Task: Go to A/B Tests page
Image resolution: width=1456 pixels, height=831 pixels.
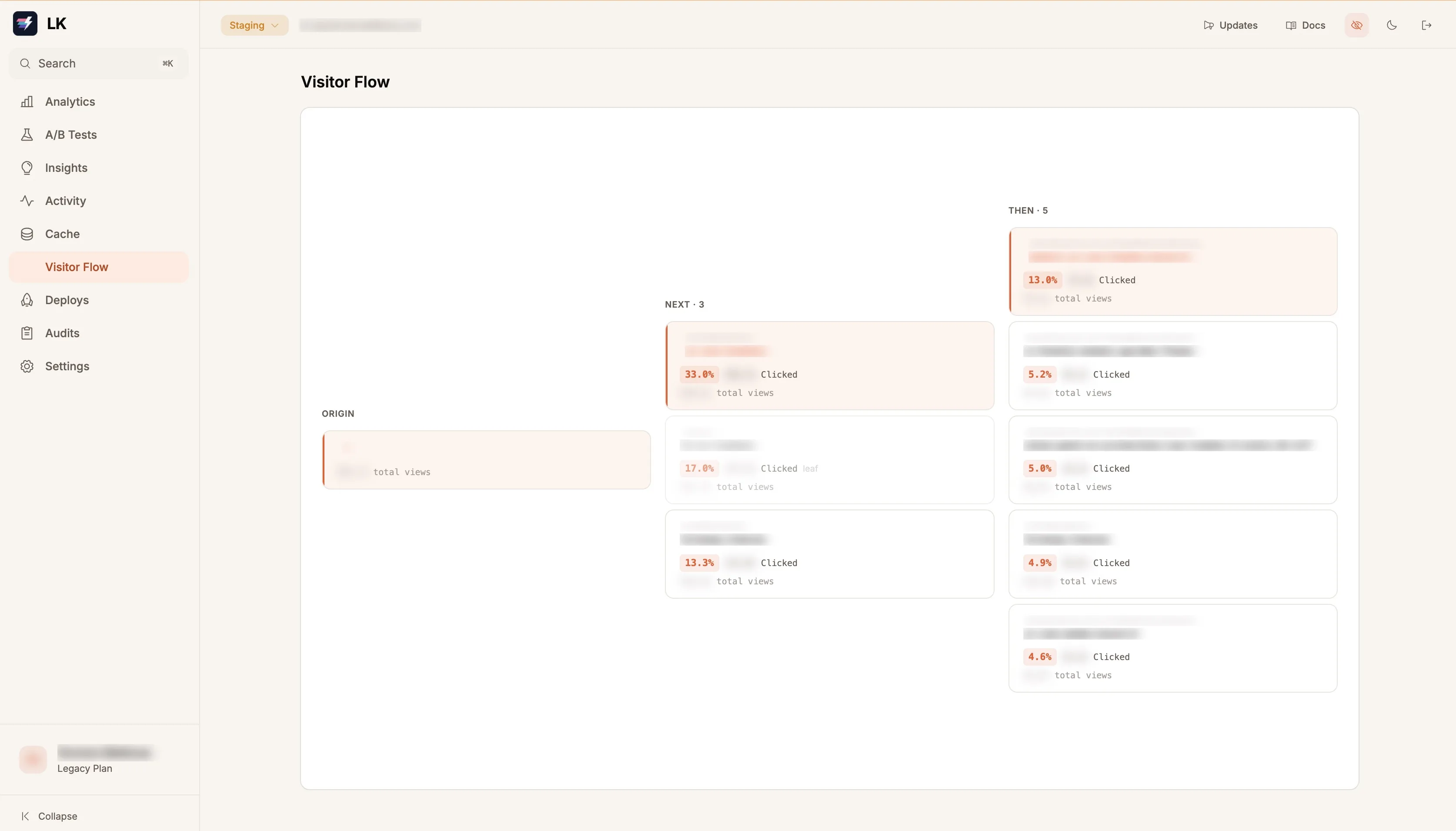Action: (99, 135)
